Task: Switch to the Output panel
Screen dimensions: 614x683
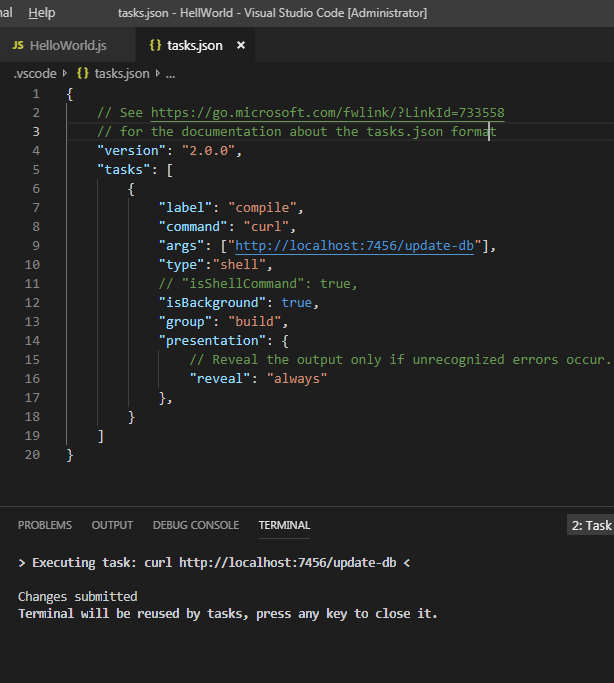Action: pyautogui.click(x=112, y=525)
